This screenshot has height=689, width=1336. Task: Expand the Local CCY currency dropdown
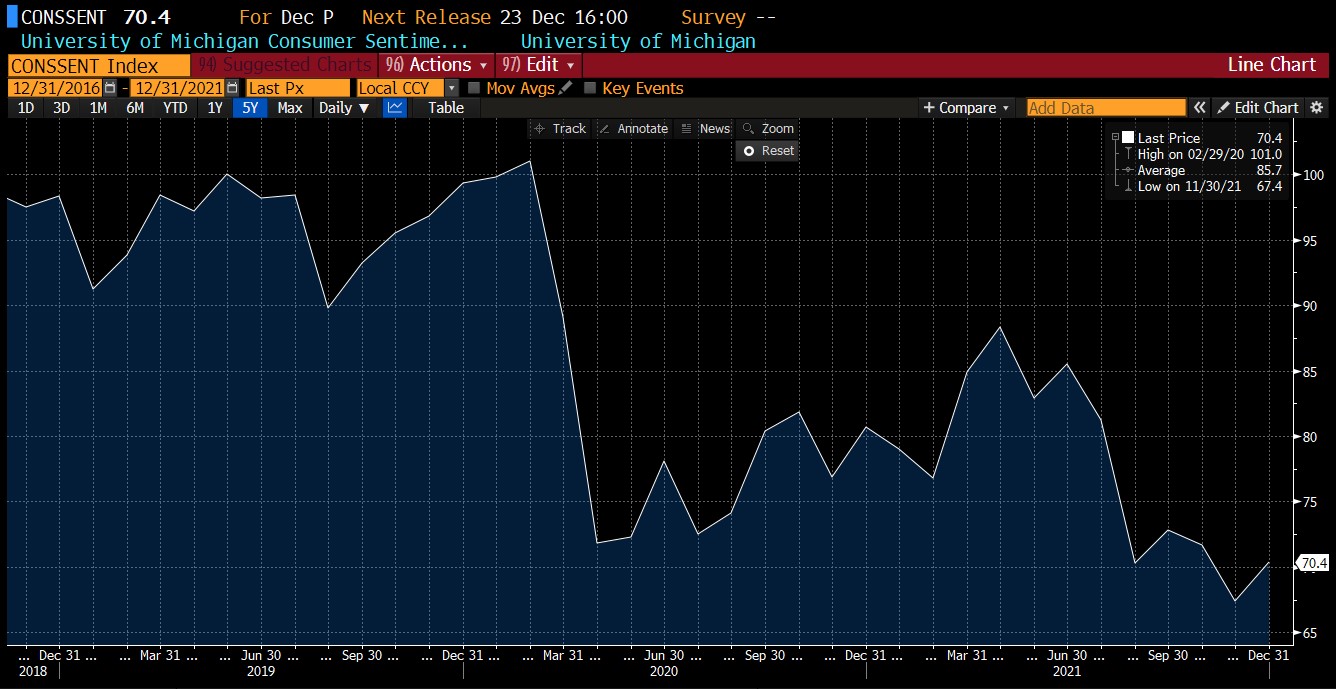click(451, 88)
